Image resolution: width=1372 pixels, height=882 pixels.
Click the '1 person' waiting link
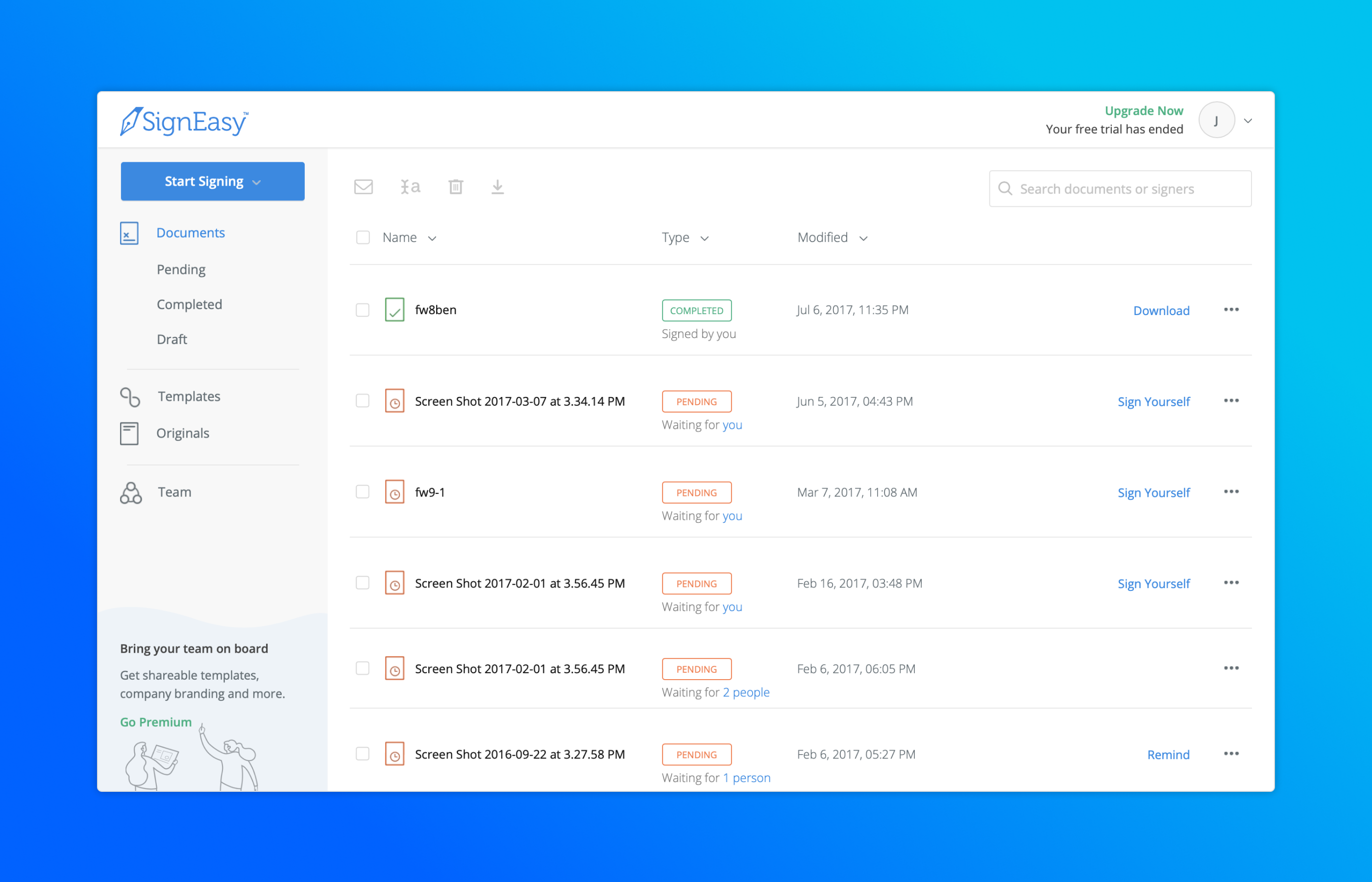tap(747, 778)
